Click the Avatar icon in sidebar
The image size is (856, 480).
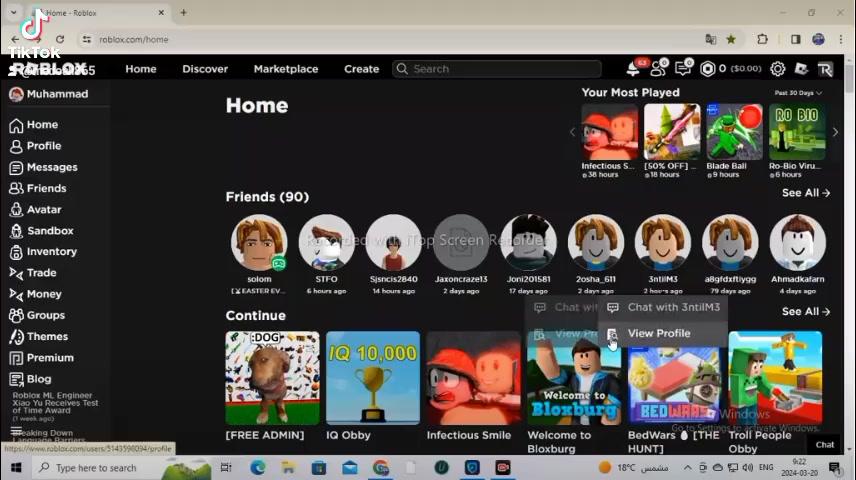pyautogui.click(x=16, y=210)
